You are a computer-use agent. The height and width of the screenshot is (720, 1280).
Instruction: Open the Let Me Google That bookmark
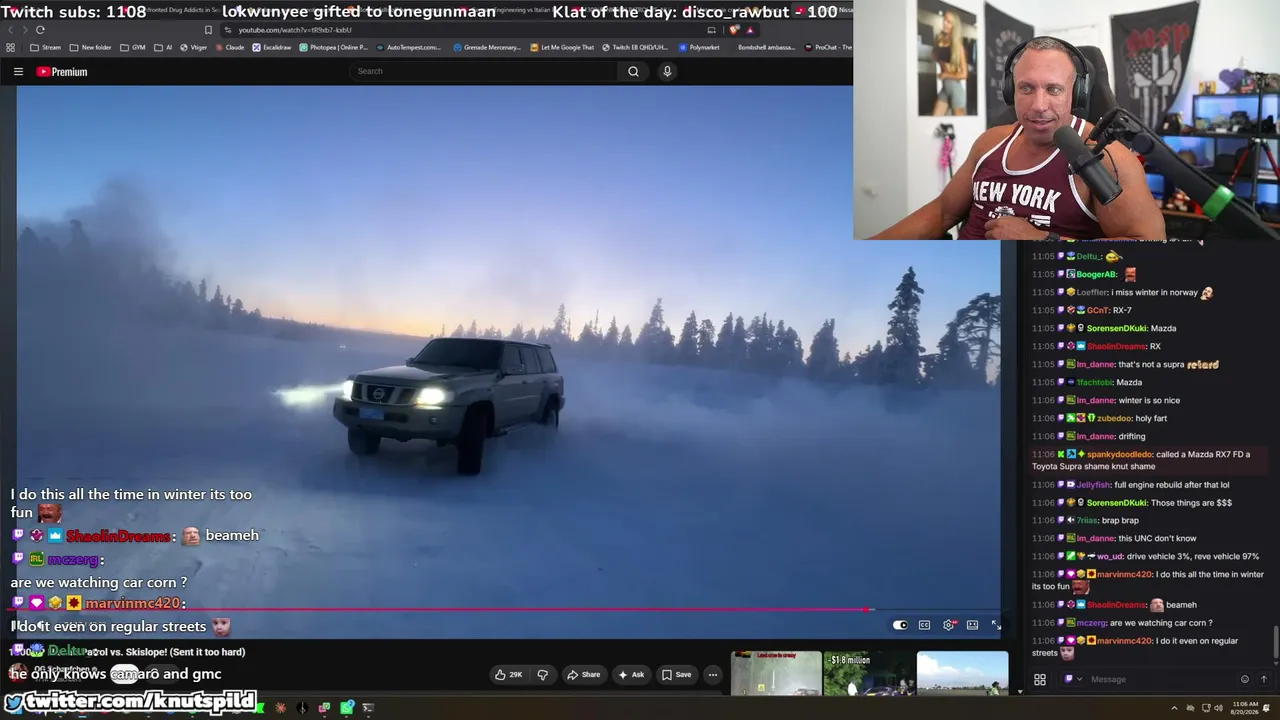[562, 47]
